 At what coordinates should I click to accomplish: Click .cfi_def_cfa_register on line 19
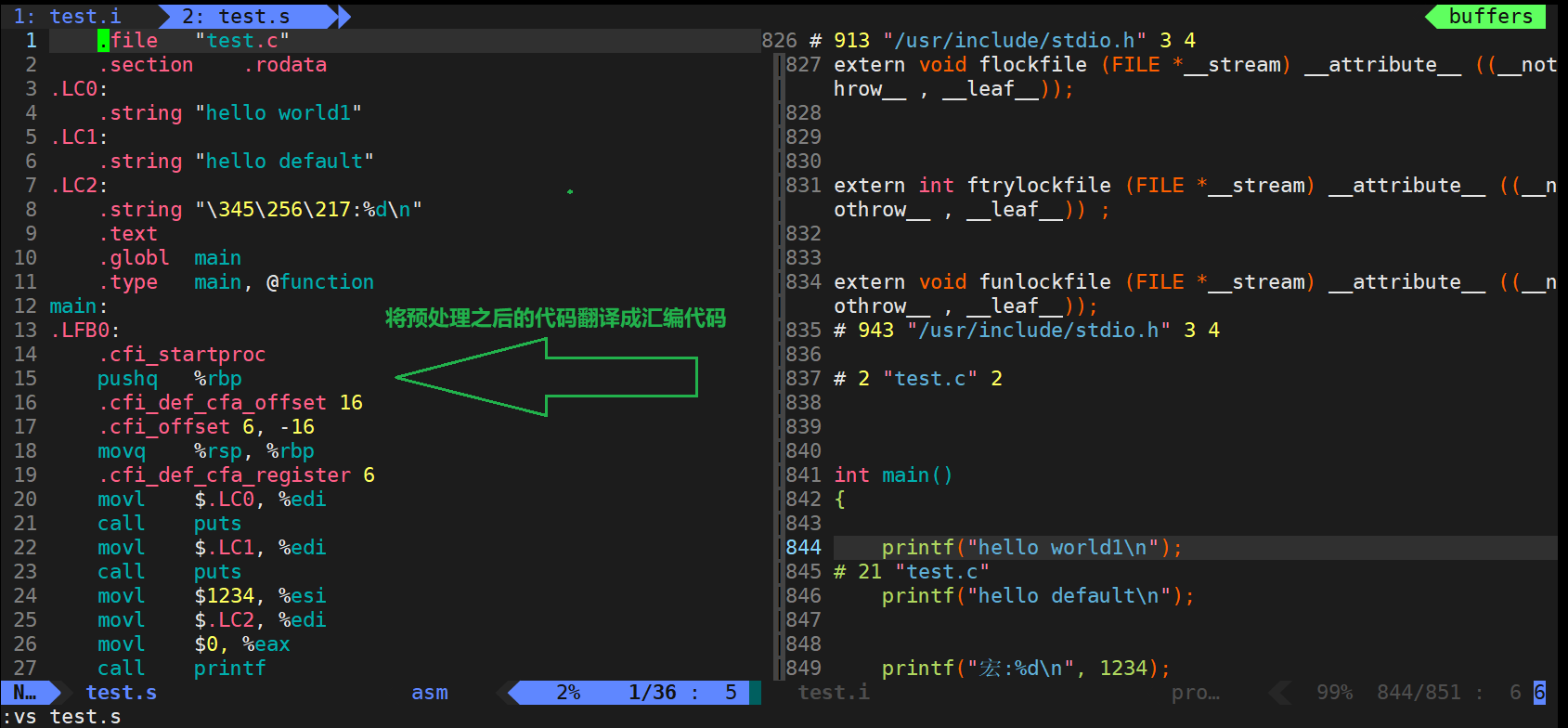[x=225, y=474]
